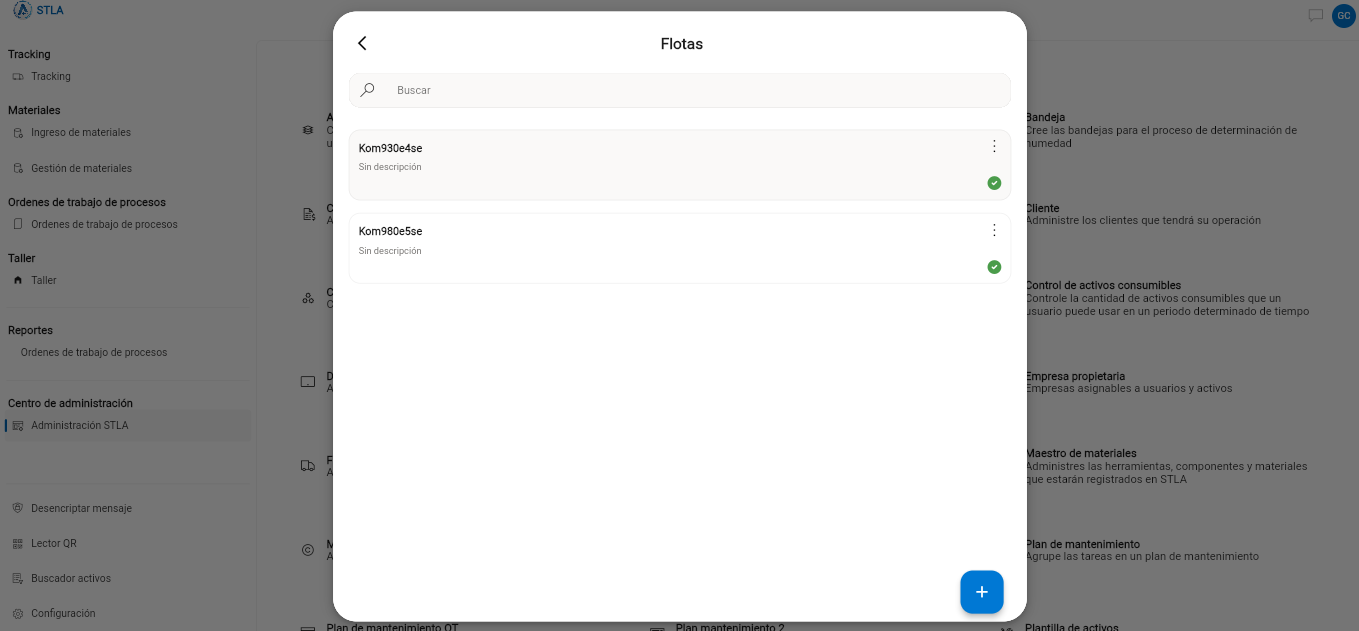1359x631 pixels.
Task: Open Lector QR tool
Action: 54,543
